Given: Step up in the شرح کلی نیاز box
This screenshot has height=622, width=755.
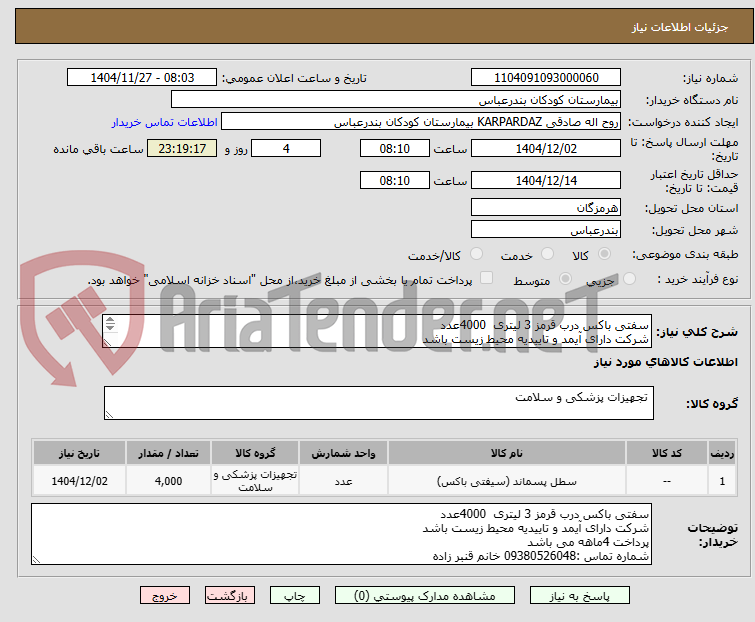Looking at the screenshot, I should [110, 320].
